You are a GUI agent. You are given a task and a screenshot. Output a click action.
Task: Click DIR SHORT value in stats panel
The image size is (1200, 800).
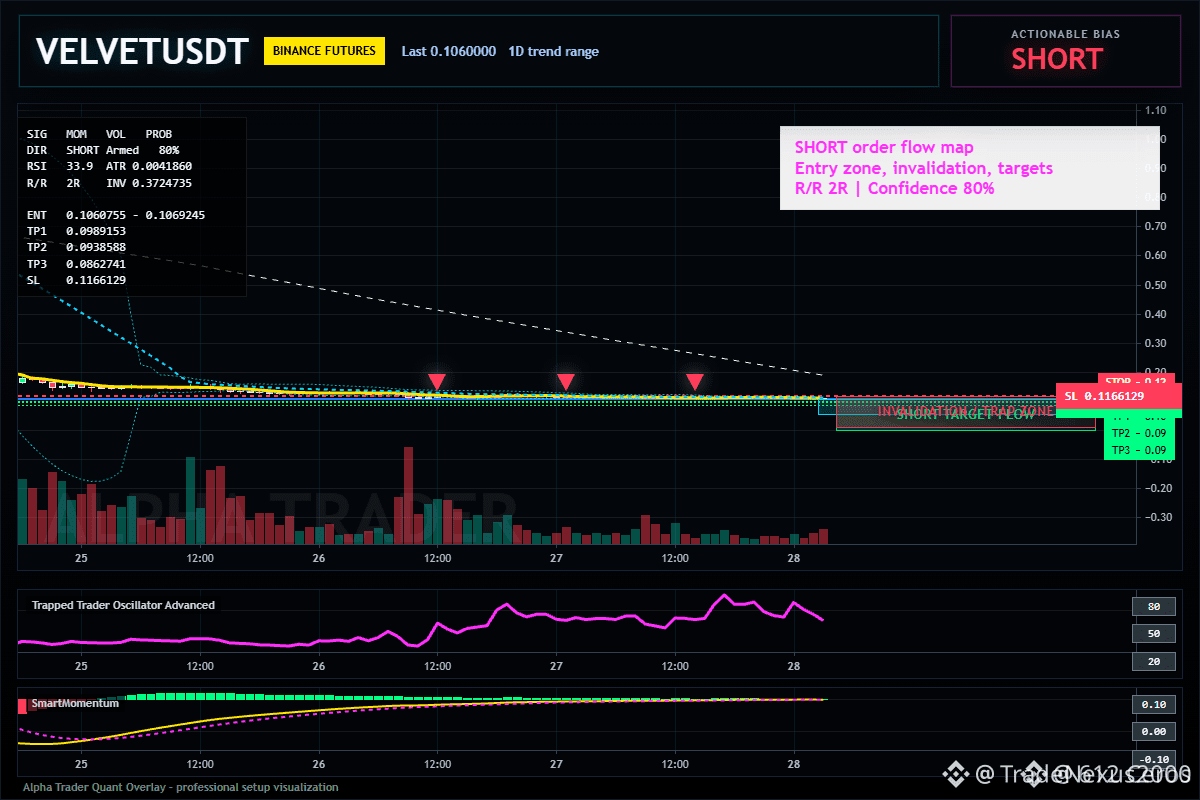82,150
